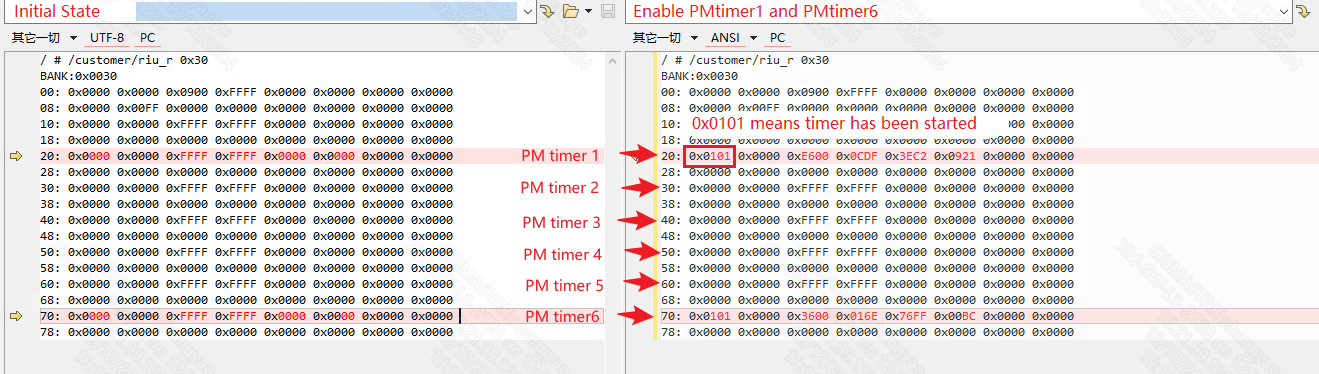Click the PC line-ending label in left pane
Viewport: 1319px width, 374px height.
(147, 38)
